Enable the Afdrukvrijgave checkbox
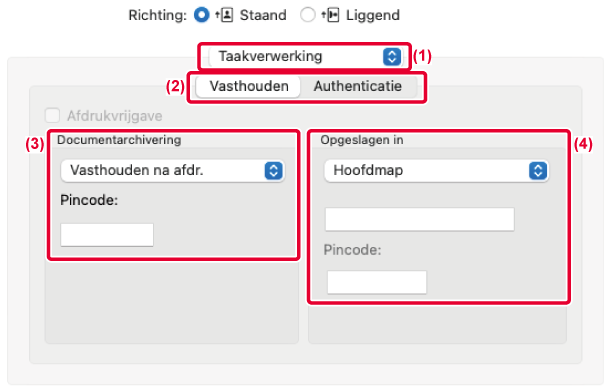This screenshot has width=604, height=387. tap(53, 115)
